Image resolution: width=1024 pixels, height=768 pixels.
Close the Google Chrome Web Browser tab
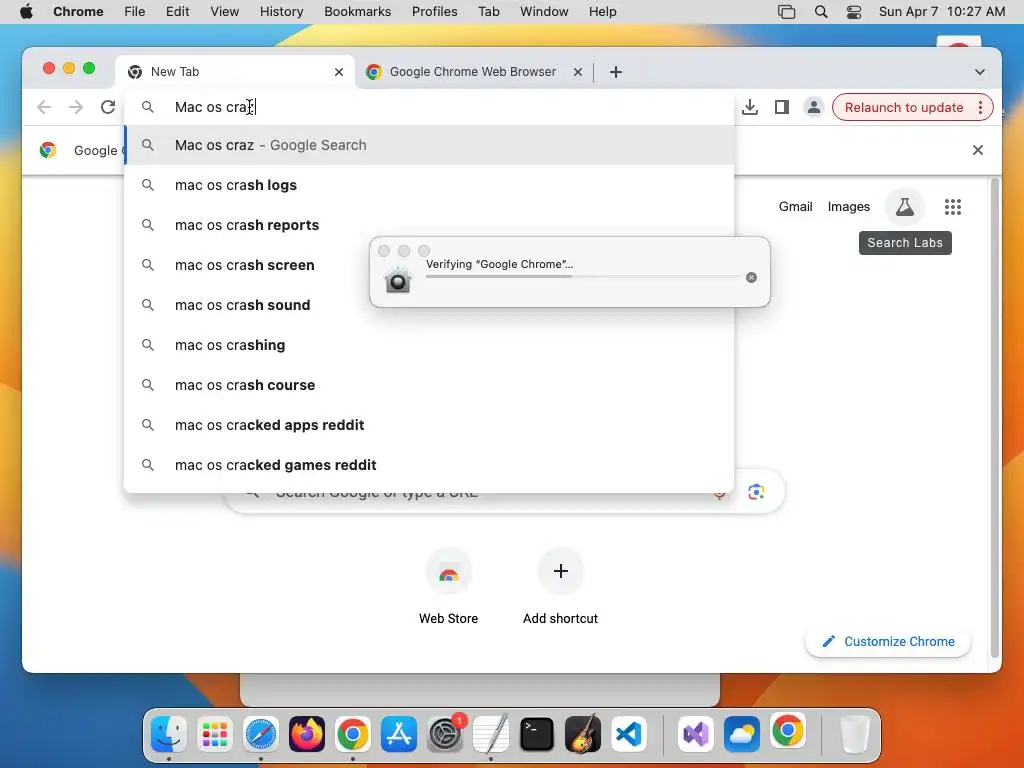click(x=578, y=72)
